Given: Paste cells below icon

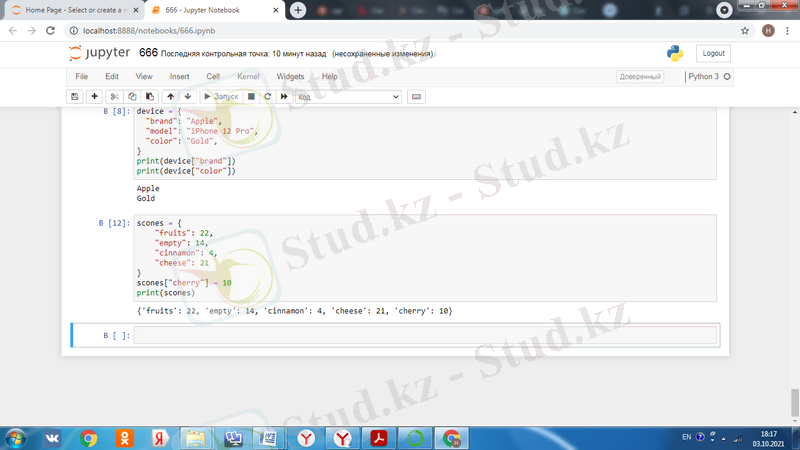Looking at the screenshot, I should coord(149,96).
